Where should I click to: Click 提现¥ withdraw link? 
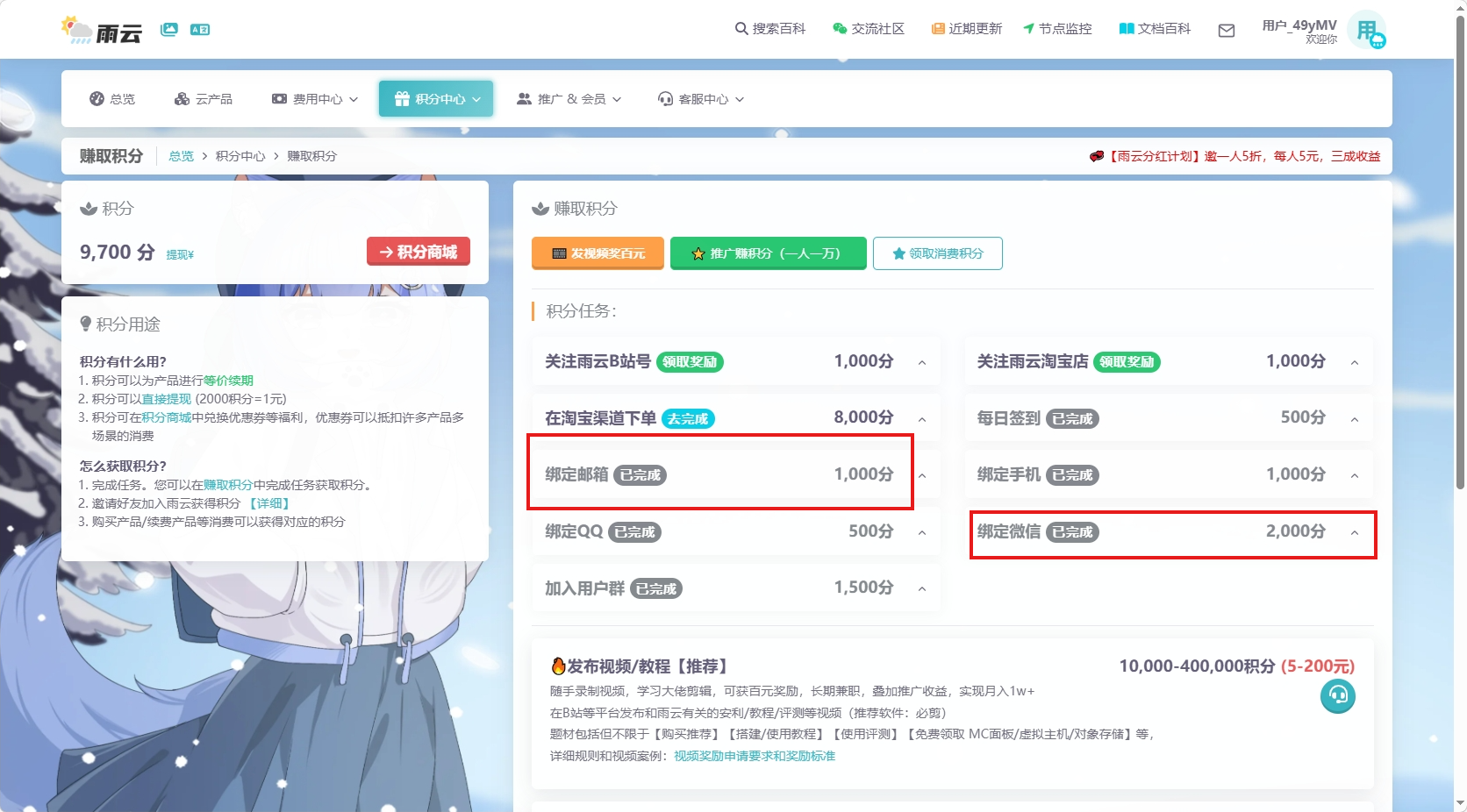point(180,254)
